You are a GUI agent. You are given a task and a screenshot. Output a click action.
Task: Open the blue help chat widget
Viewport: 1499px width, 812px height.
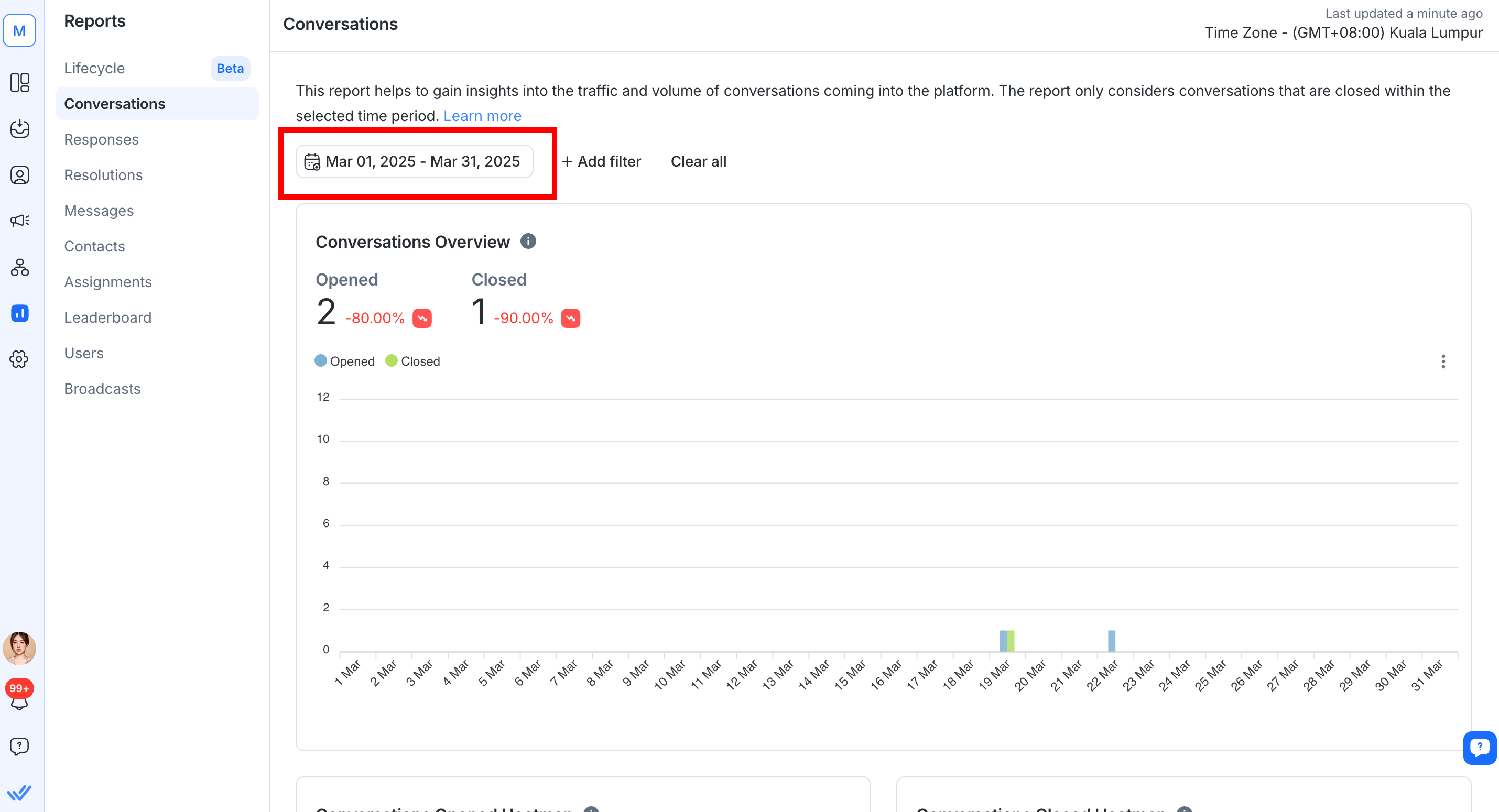pos(1479,747)
